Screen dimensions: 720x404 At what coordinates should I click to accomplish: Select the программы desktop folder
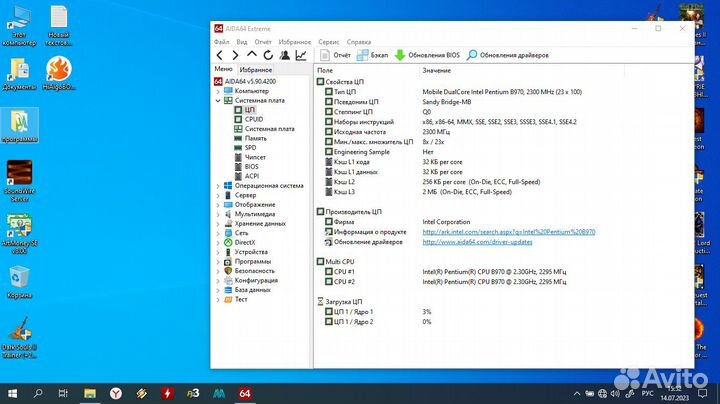[19, 126]
